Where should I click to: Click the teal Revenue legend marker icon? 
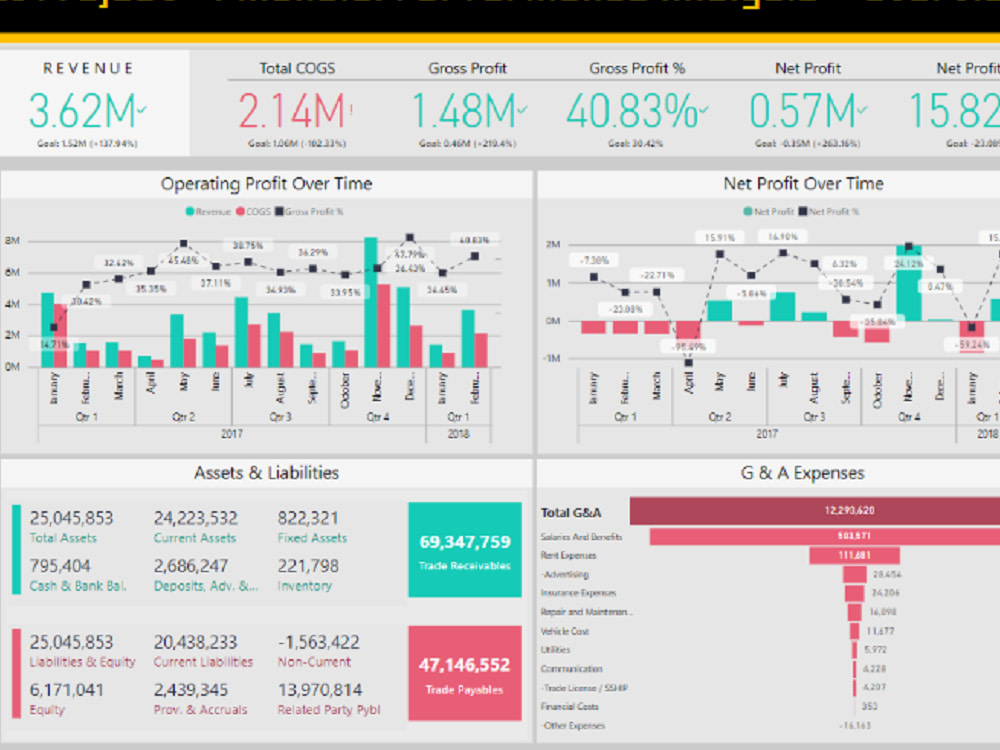pos(189,211)
